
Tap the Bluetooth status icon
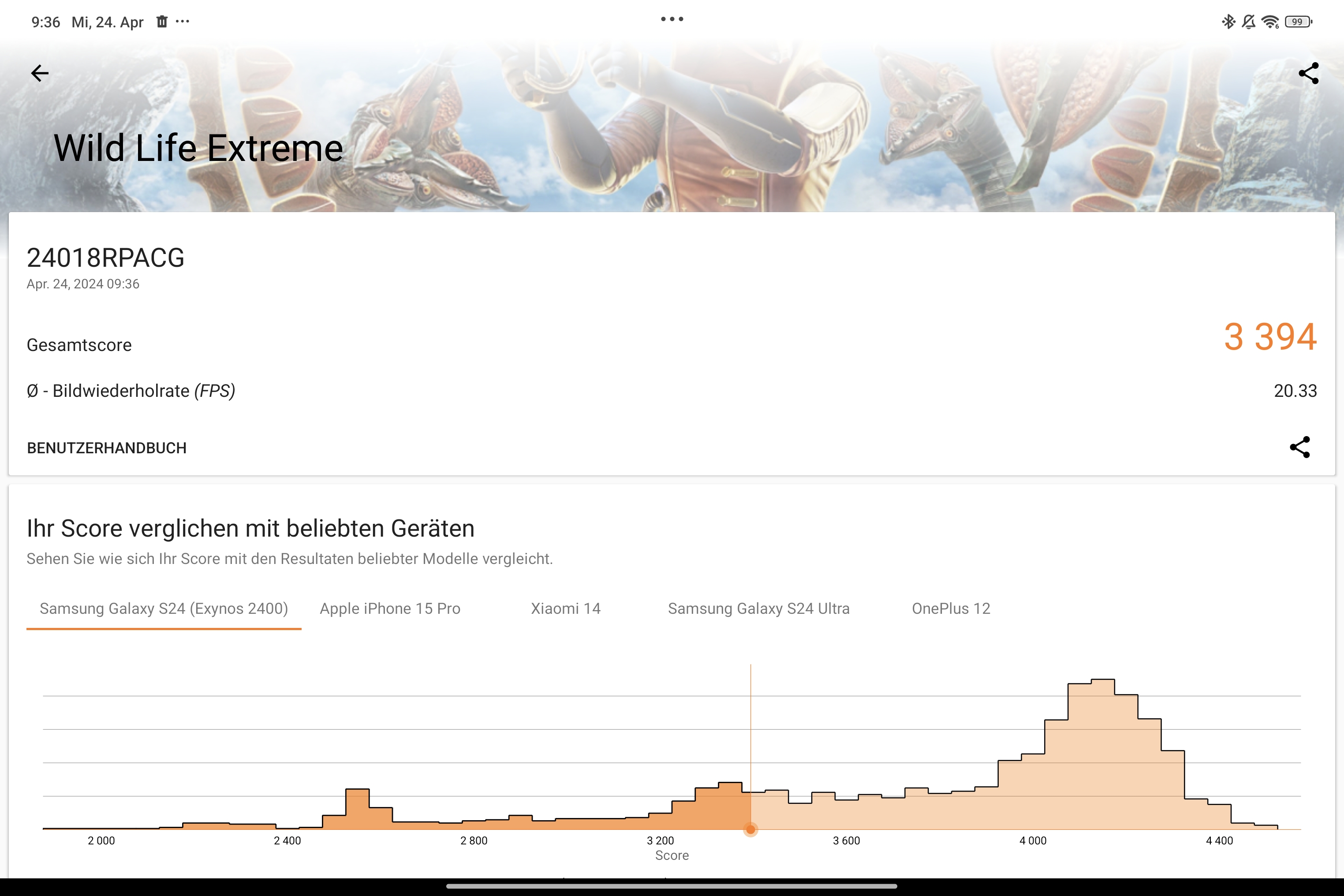1228,22
